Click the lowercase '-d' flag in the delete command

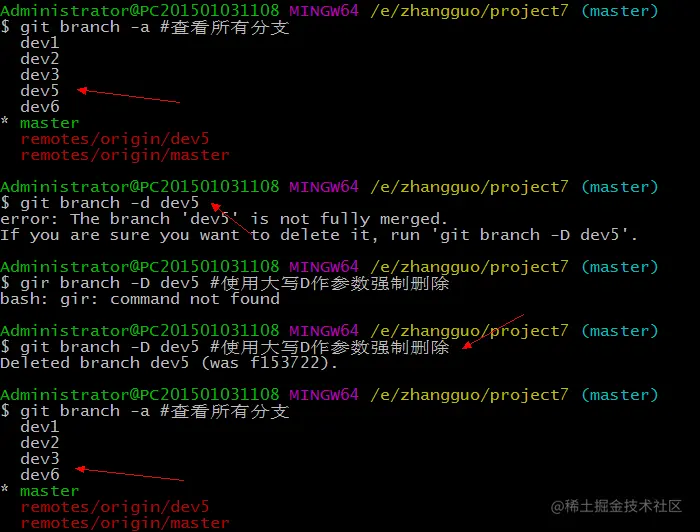point(140,203)
